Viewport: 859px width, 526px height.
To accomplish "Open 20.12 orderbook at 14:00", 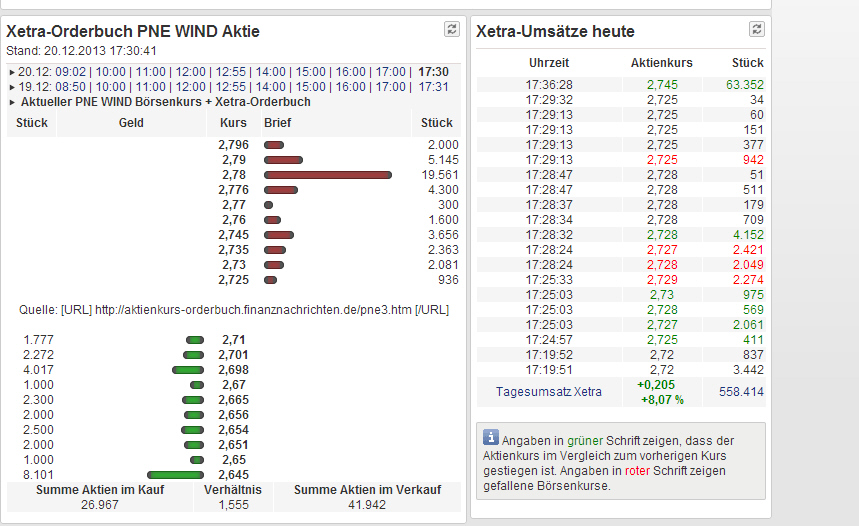I will [x=271, y=72].
